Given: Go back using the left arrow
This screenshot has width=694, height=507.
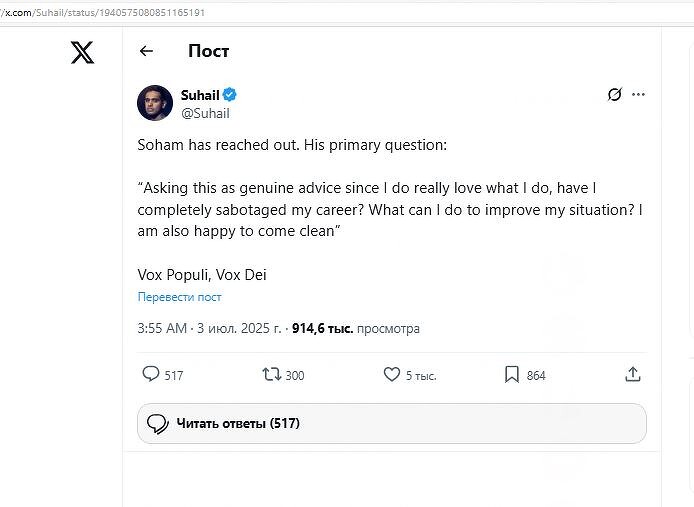Looking at the screenshot, I should point(147,51).
